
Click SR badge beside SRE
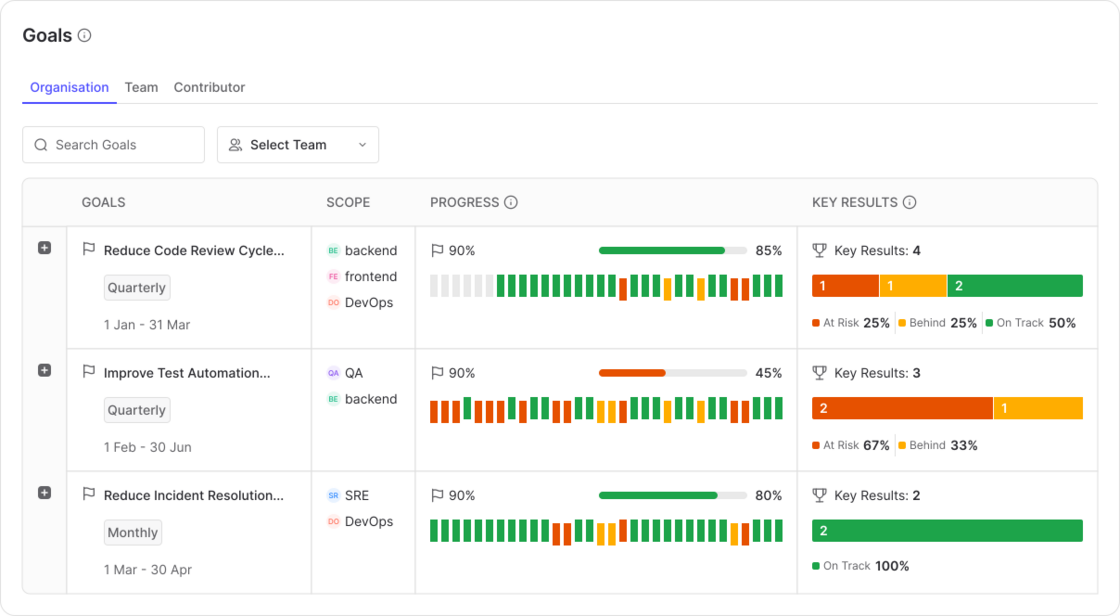[x=333, y=495]
